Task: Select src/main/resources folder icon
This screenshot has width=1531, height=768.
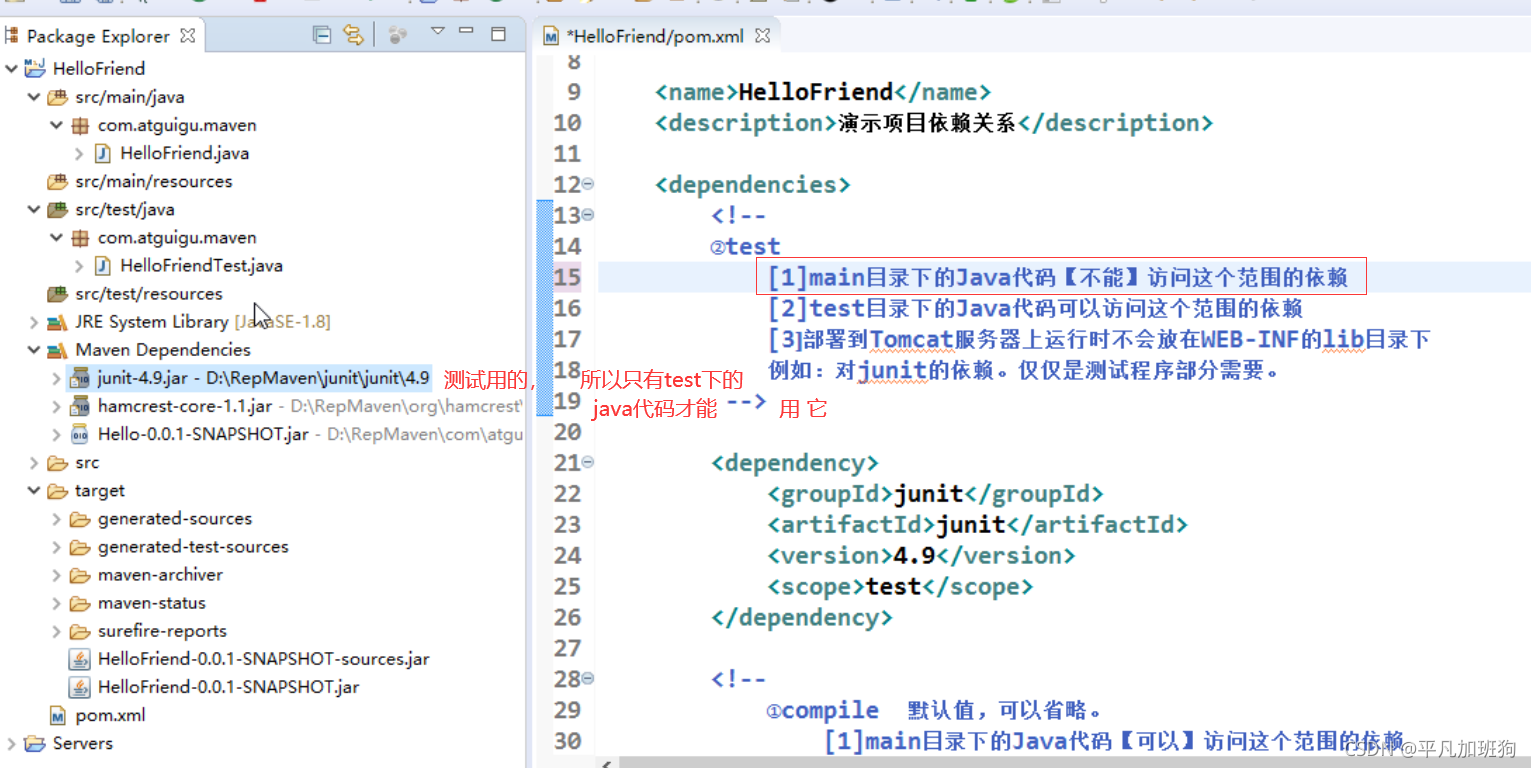Action: 58,181
